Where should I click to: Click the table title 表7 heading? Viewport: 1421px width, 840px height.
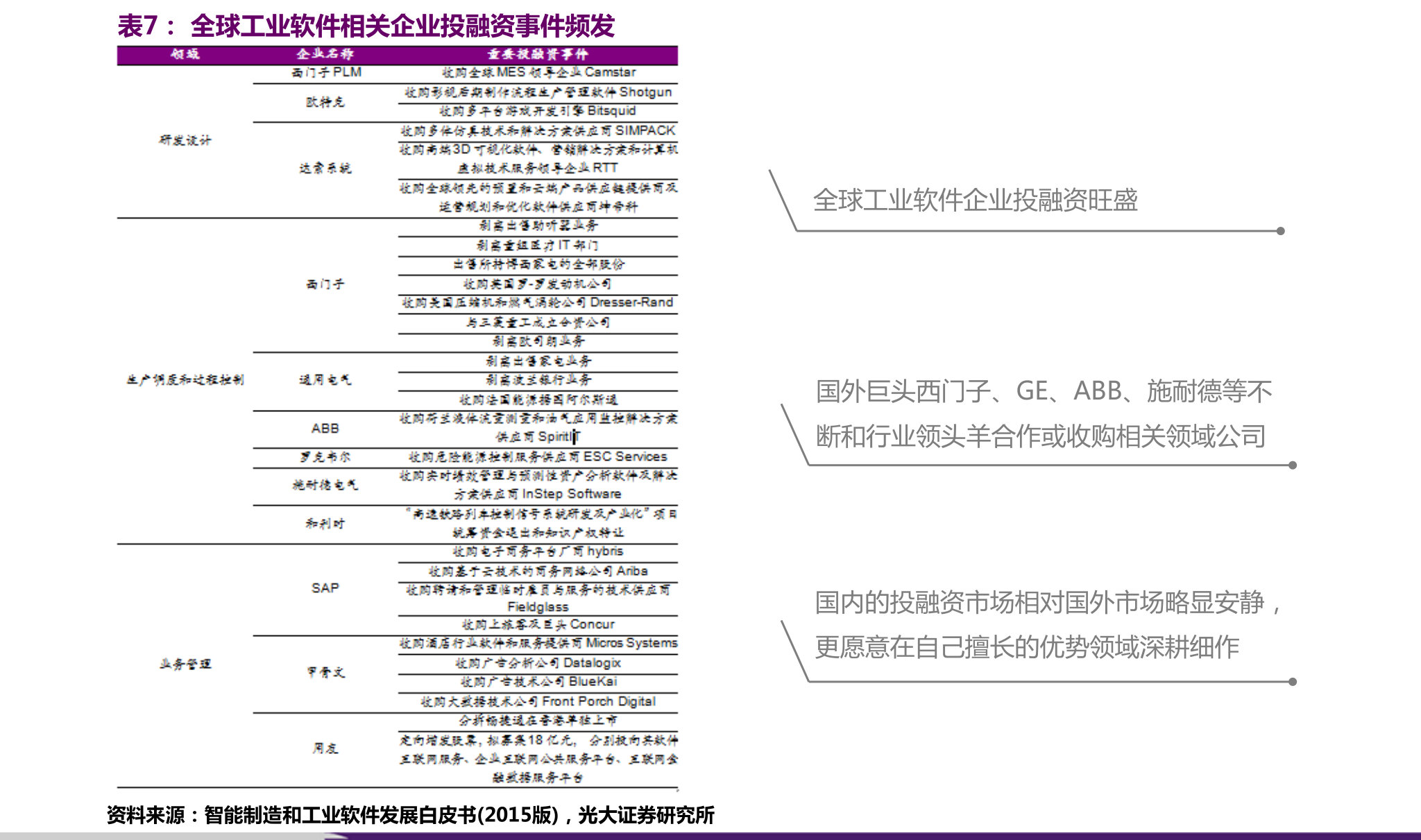click(366, 26)
